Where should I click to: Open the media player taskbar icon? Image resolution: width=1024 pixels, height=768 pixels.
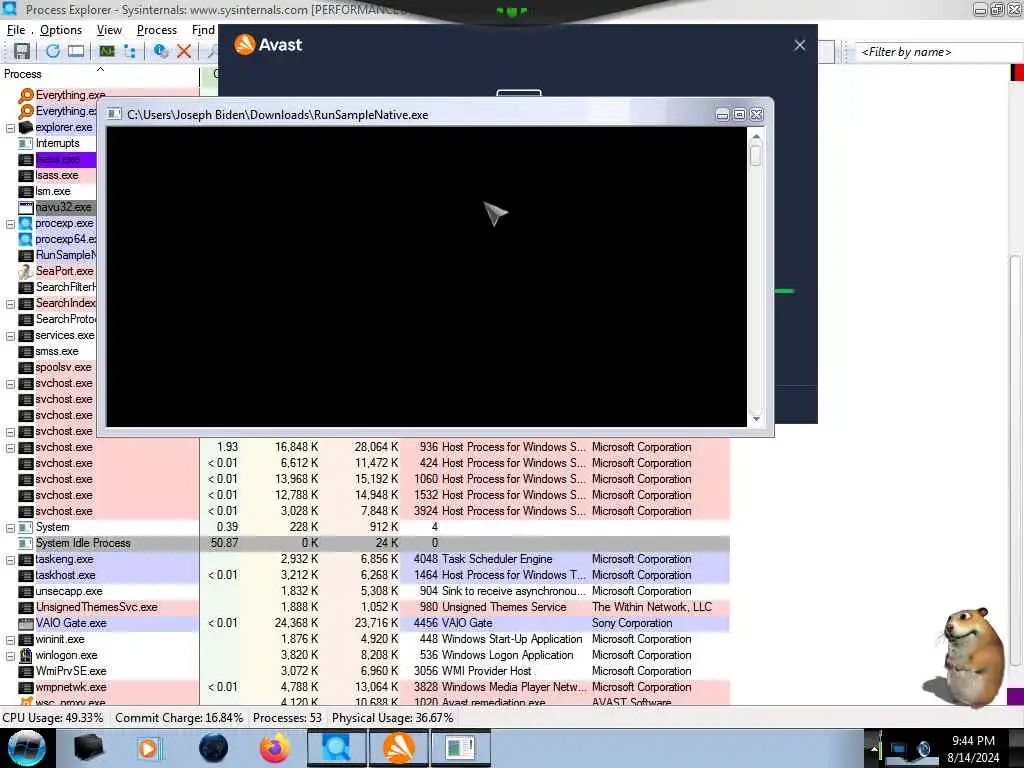click(x=149, y=748)
